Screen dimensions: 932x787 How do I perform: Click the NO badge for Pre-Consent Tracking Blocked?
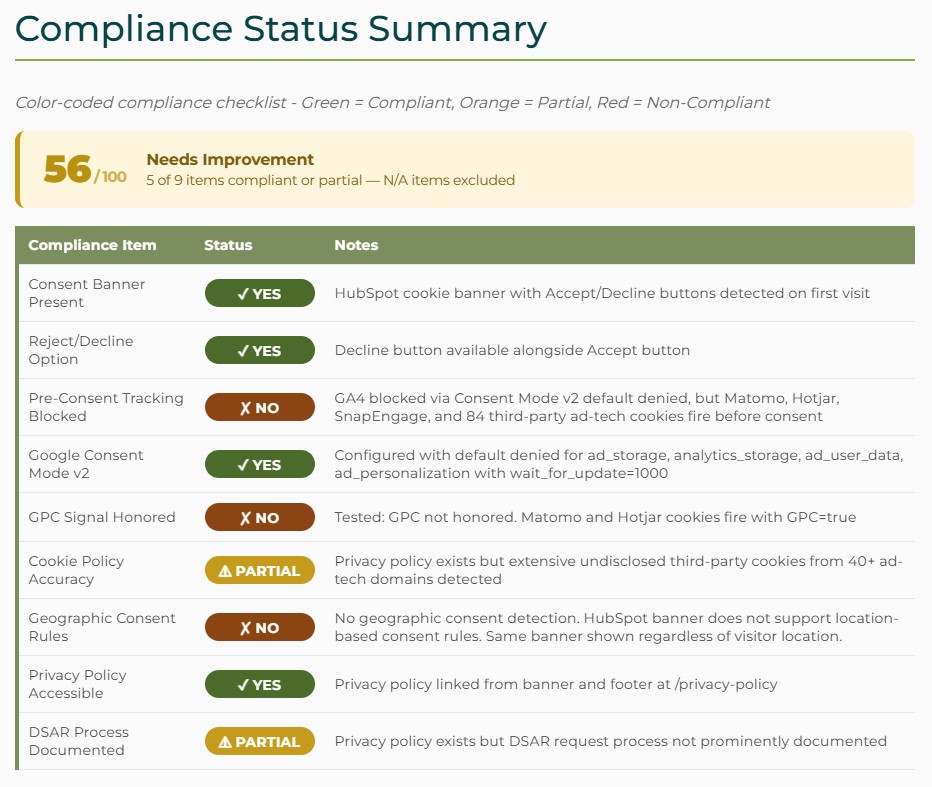click(x=260, y=406)
